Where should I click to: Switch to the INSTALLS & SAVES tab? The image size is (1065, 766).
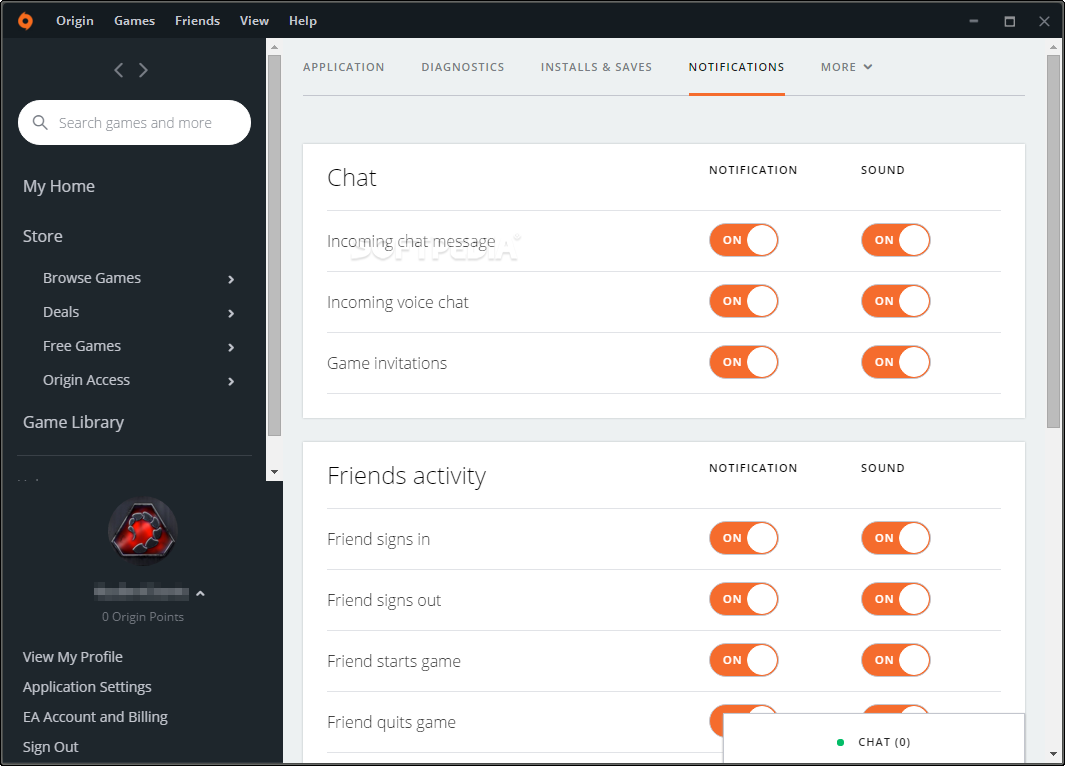pyautogui.click(x=596, y=67)
